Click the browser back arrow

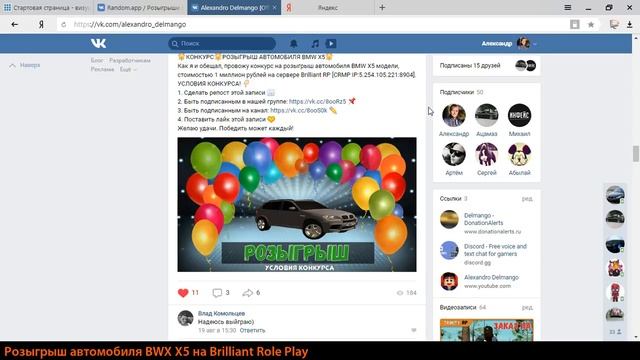15,24
